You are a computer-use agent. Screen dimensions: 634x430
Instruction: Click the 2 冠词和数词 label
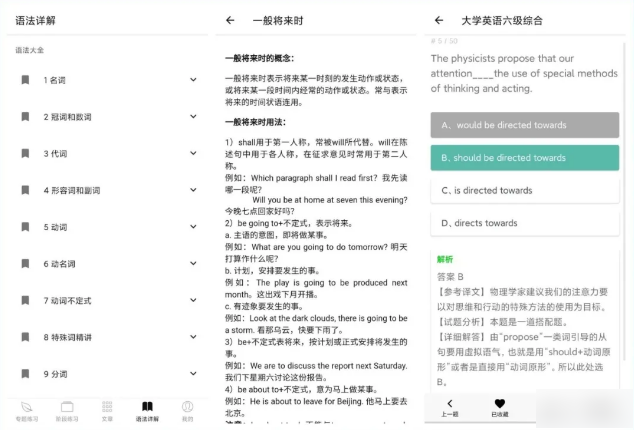coord(68,117)
